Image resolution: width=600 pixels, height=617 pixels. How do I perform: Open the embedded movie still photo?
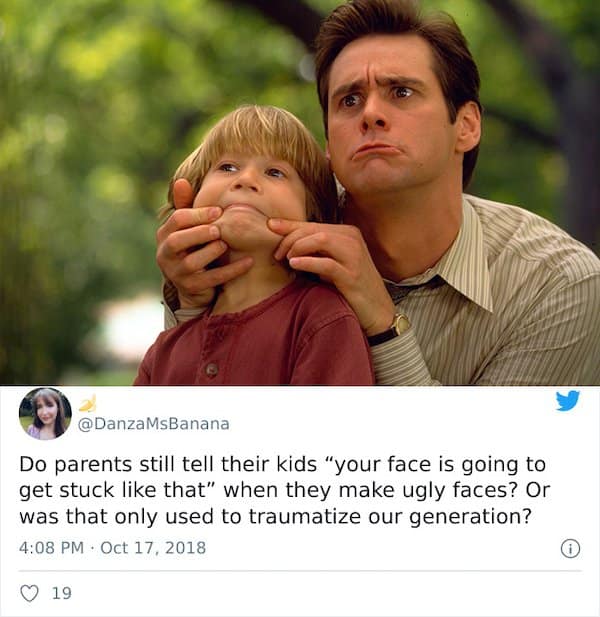(x=300, y=192)
